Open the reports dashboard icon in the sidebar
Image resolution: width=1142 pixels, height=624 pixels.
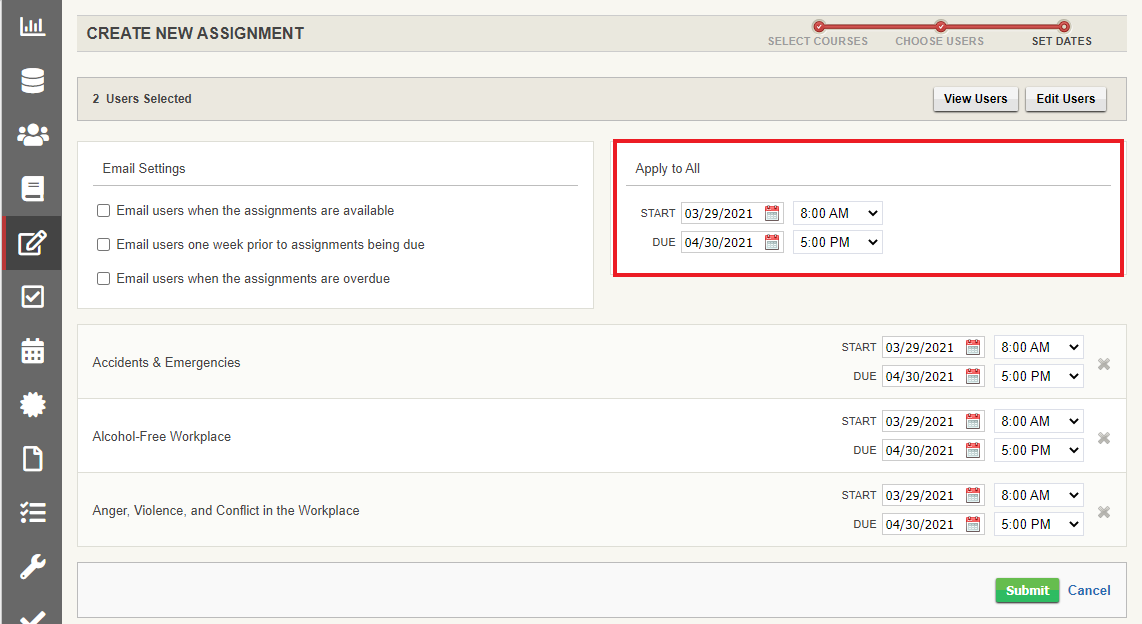(x=31, y=26)
